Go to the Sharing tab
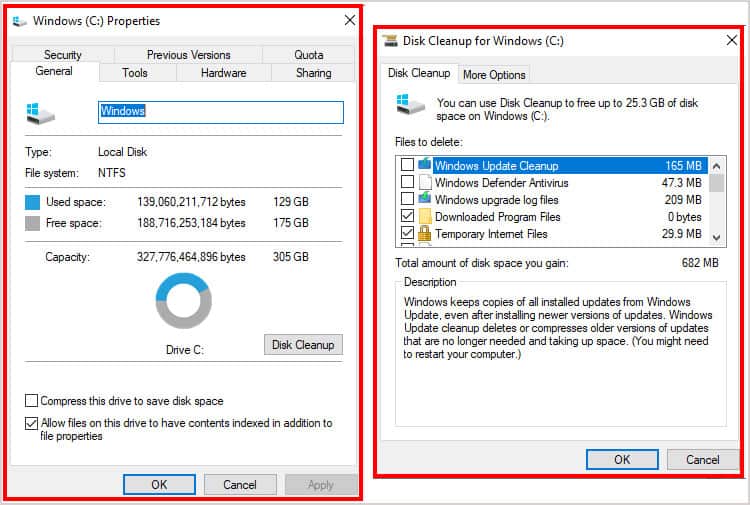The height and width of the screenshot is (505, 750). 313,73
